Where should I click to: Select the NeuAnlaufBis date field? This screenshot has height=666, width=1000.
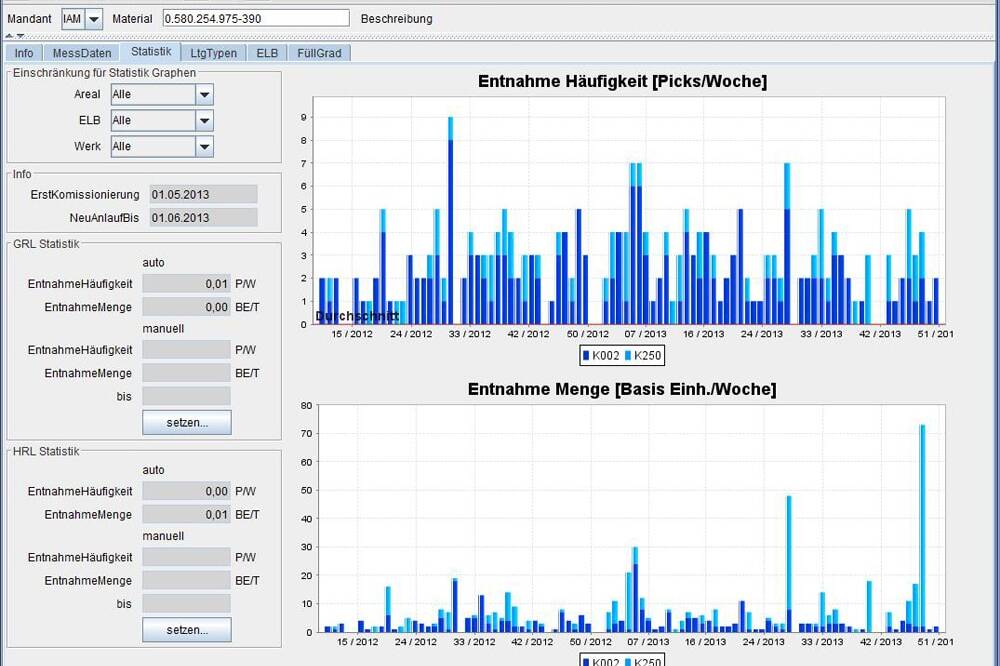click(203, 218)
